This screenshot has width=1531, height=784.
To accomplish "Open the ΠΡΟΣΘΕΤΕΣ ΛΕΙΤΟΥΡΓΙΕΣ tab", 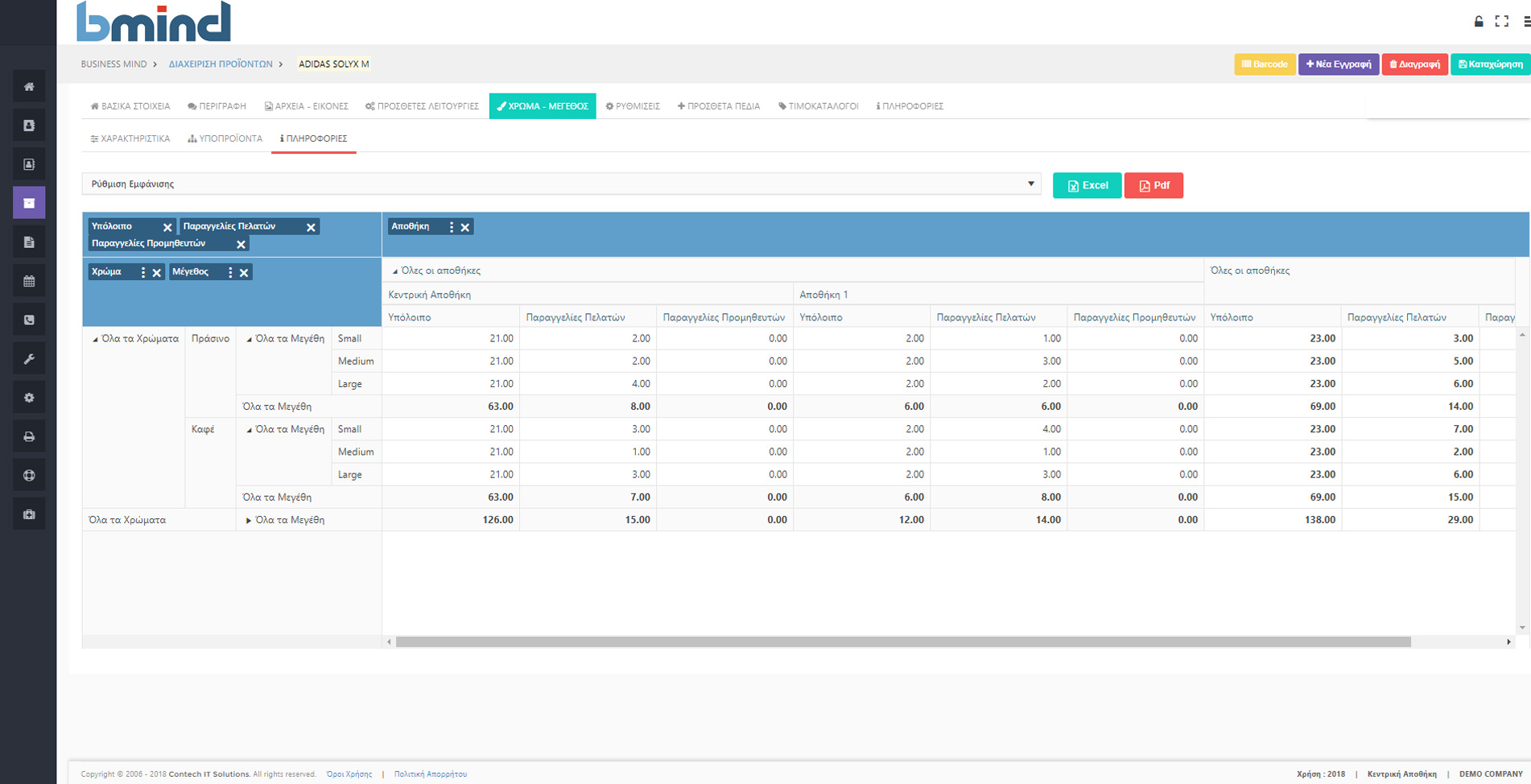I will (x=422, y=106).
